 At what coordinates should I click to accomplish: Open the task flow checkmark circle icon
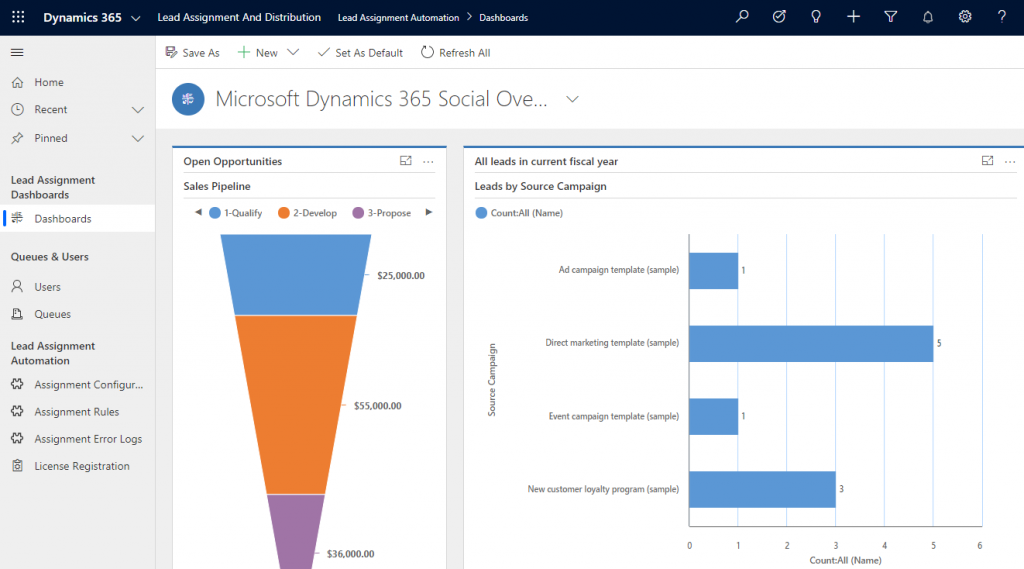point(779,17)
